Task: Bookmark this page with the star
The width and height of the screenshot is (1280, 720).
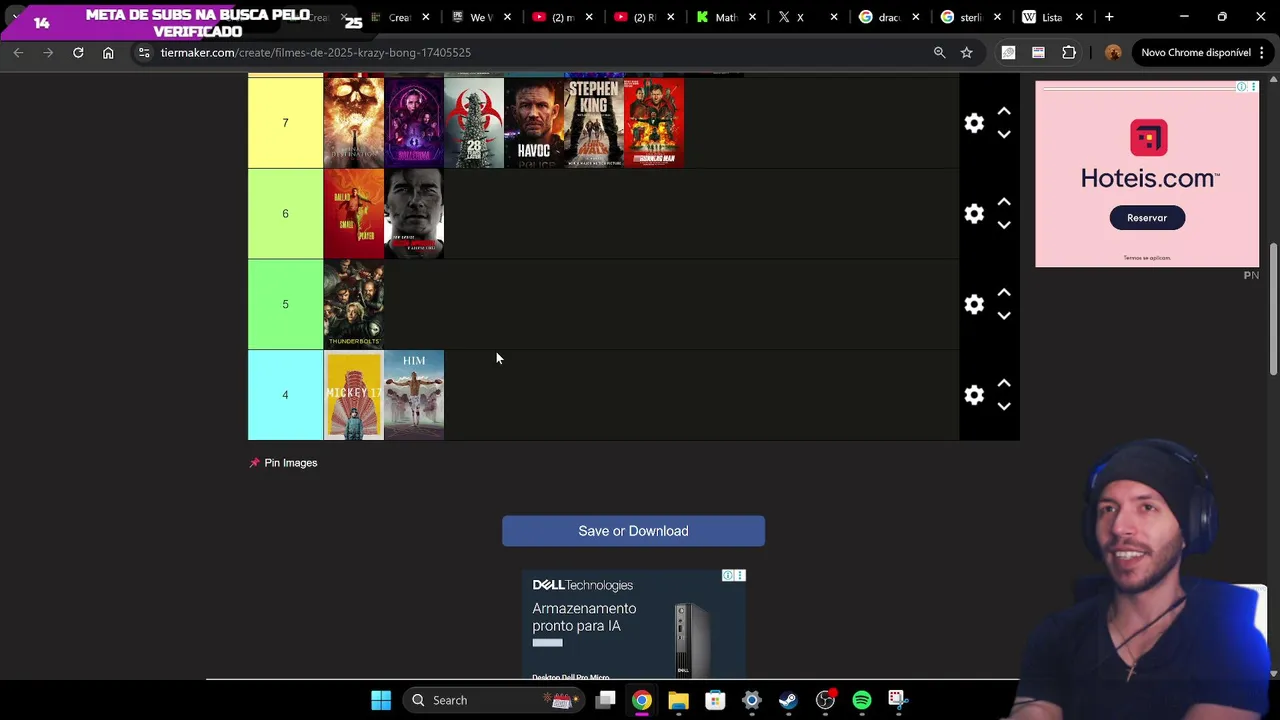Action: [x=966, y=52]
